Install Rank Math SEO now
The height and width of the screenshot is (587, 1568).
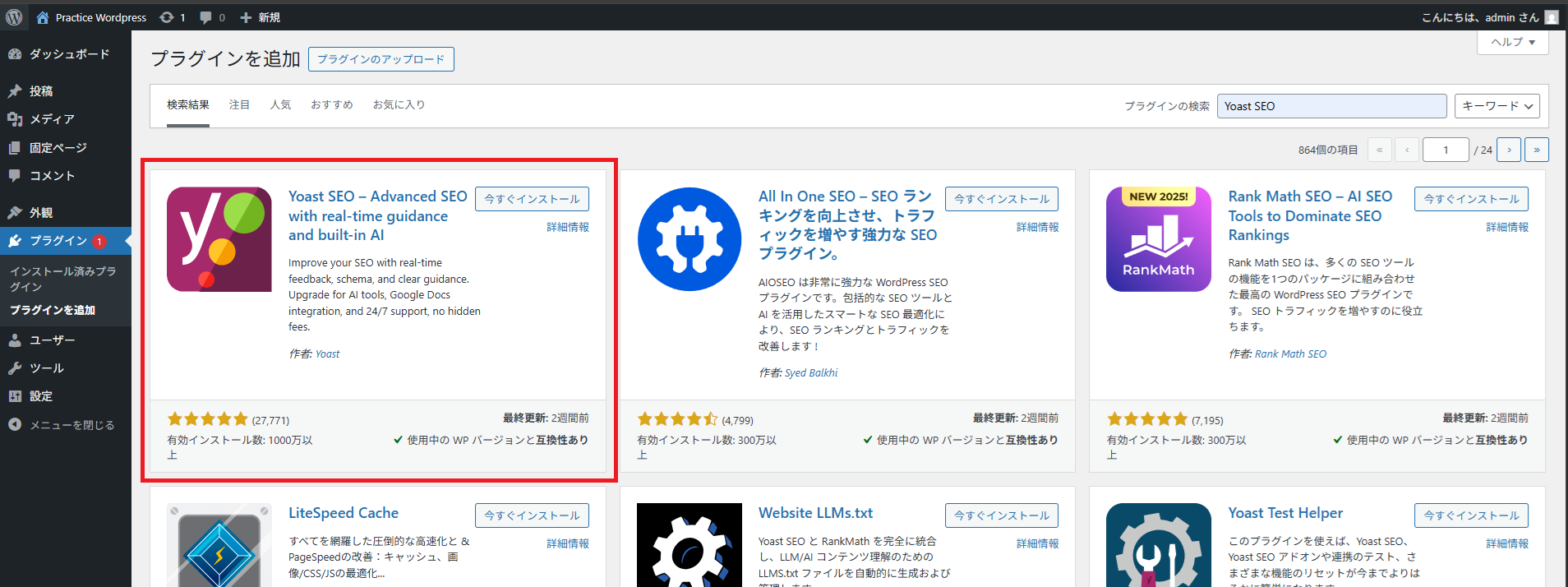[x=1471, y=199]
